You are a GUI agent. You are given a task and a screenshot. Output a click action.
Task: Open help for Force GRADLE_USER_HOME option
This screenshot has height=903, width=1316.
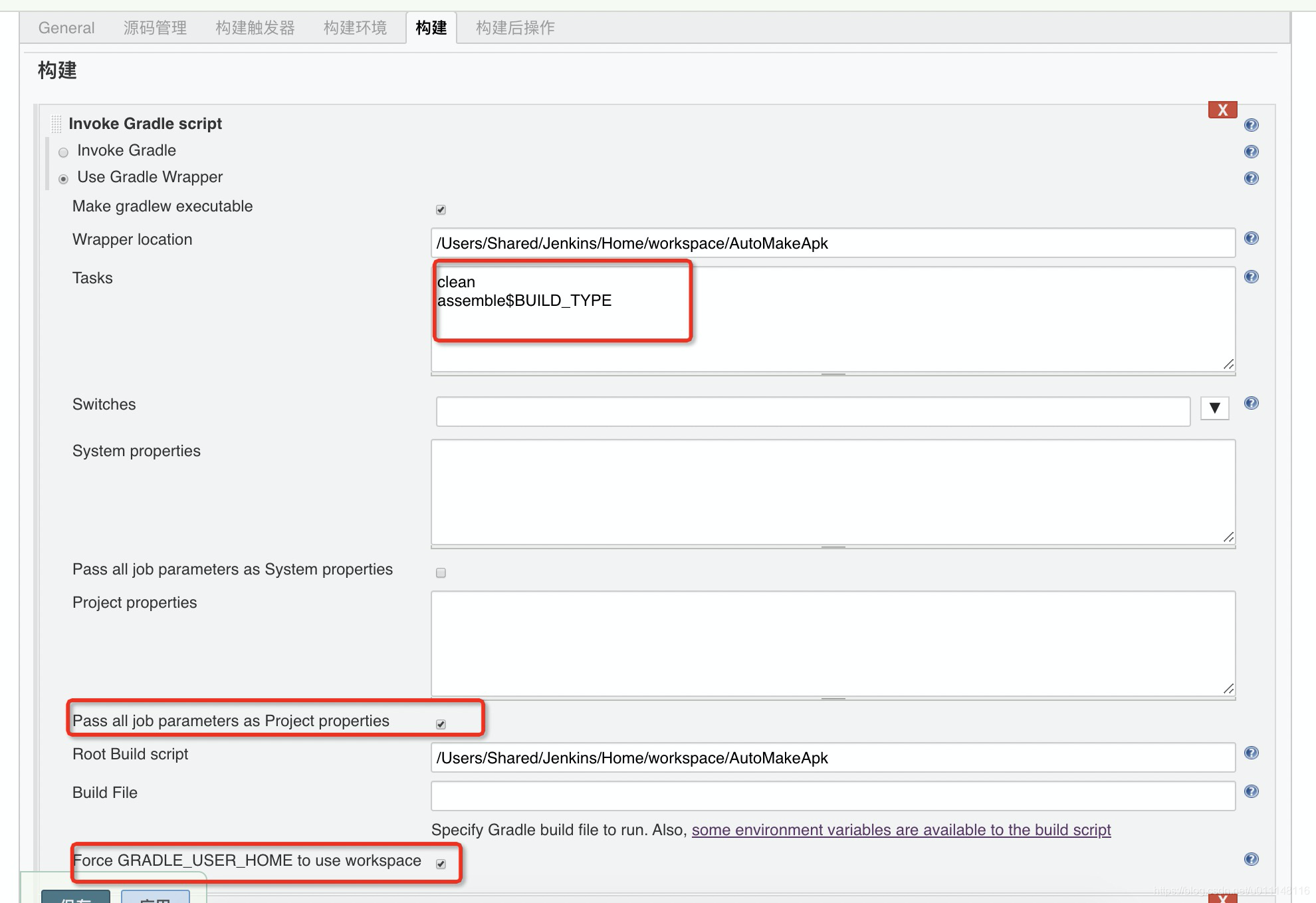[x=1251, y=859]
